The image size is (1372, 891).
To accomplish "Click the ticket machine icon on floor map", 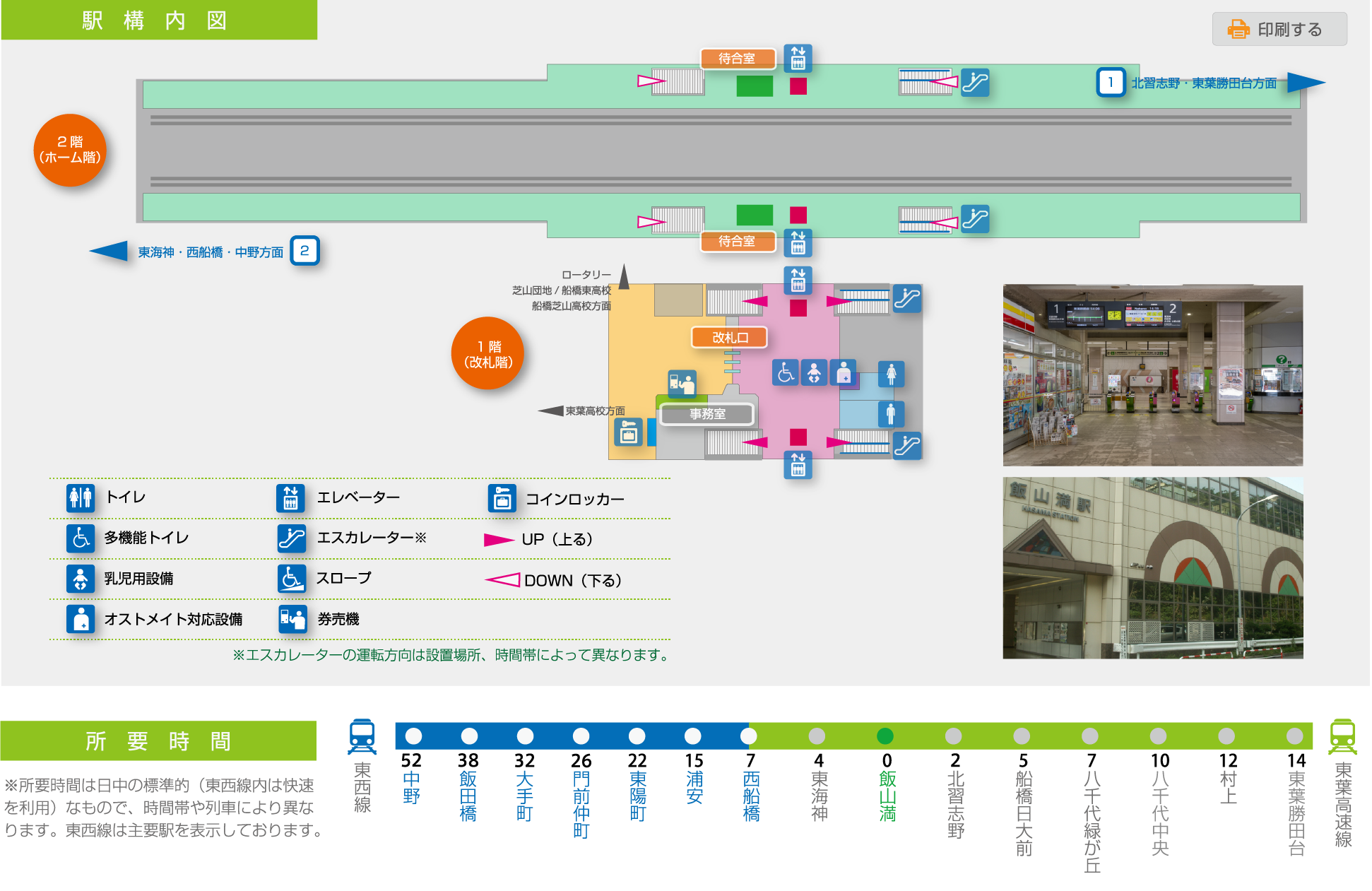I will [x=682, y=384].
